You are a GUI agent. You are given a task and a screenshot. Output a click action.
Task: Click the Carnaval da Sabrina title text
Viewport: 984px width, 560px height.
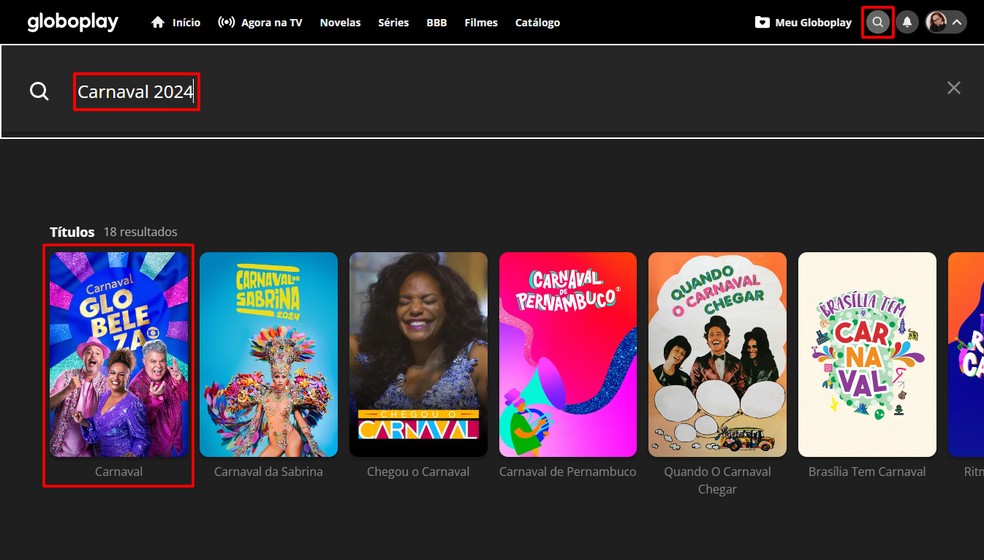(x=269, y=471)
